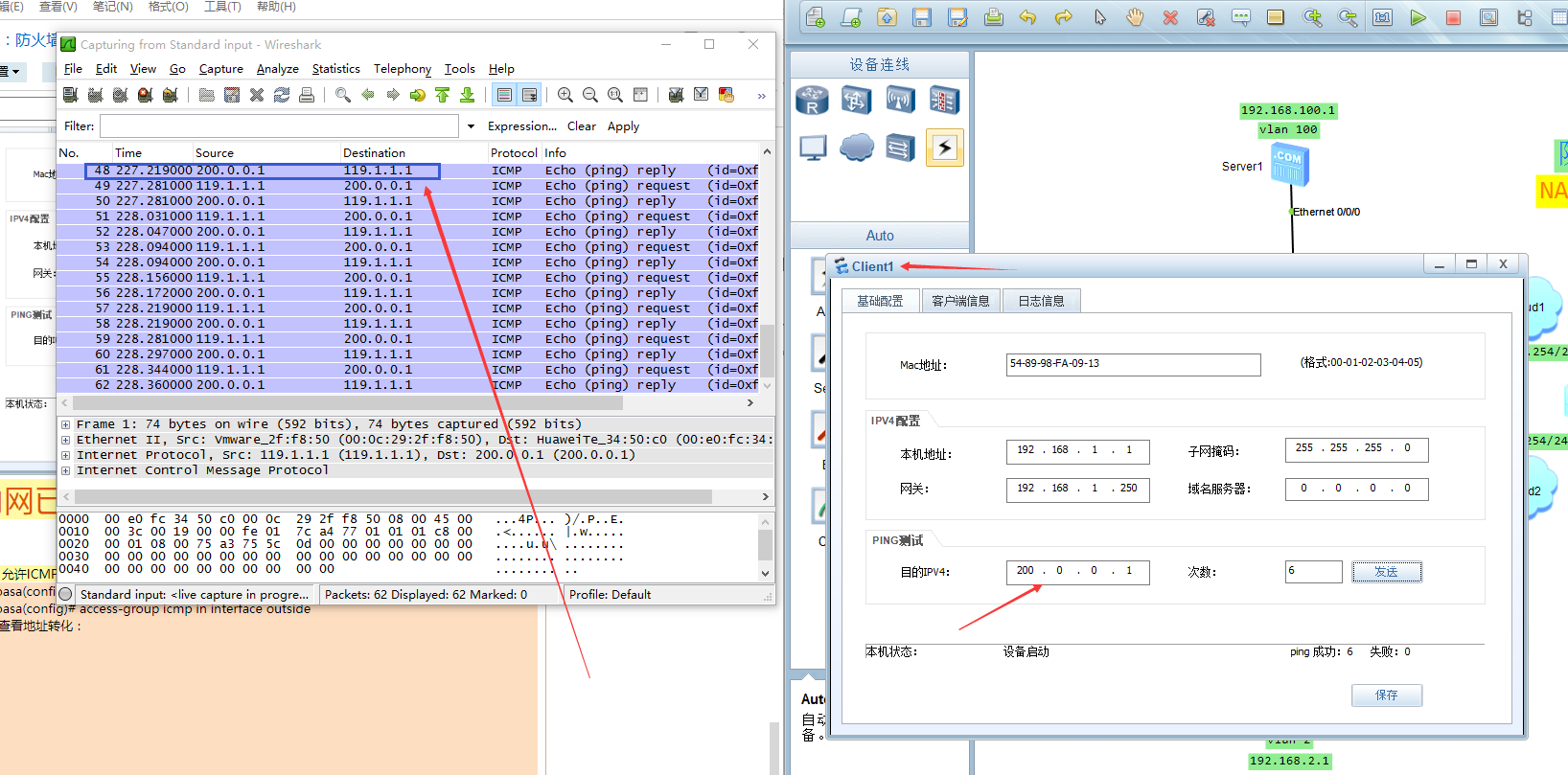Viewport: 1568px width, 775px height.
Task: Select the custom device category with double-arrow icon
Action: 900,148
